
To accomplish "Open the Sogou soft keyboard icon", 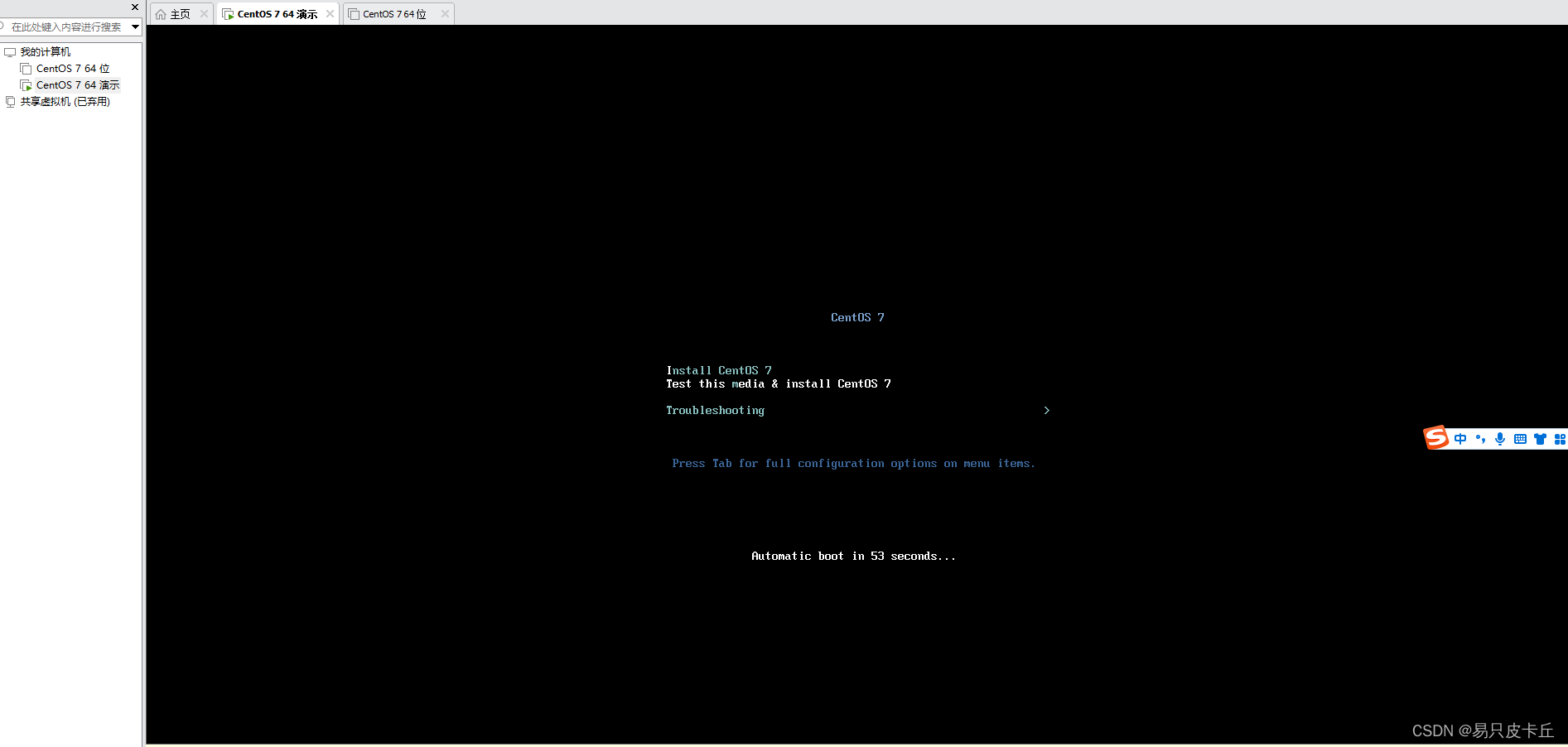I will pyautogui.click(x=1520, y=439).
